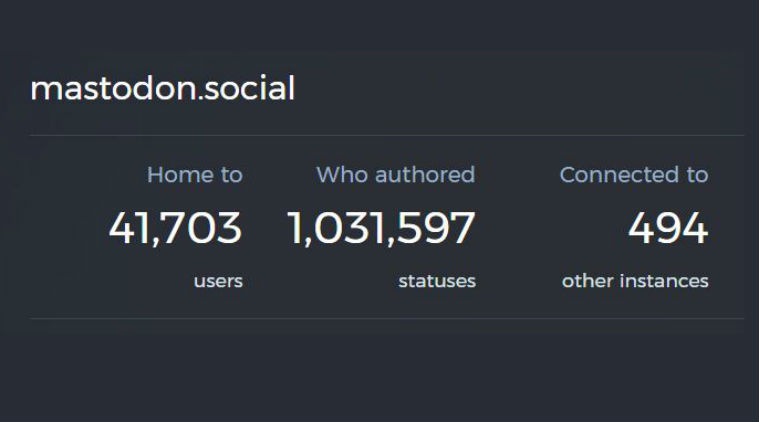Click the 'users' caption text
Viewport: 759px width, 422px height.
coord(218,281)
